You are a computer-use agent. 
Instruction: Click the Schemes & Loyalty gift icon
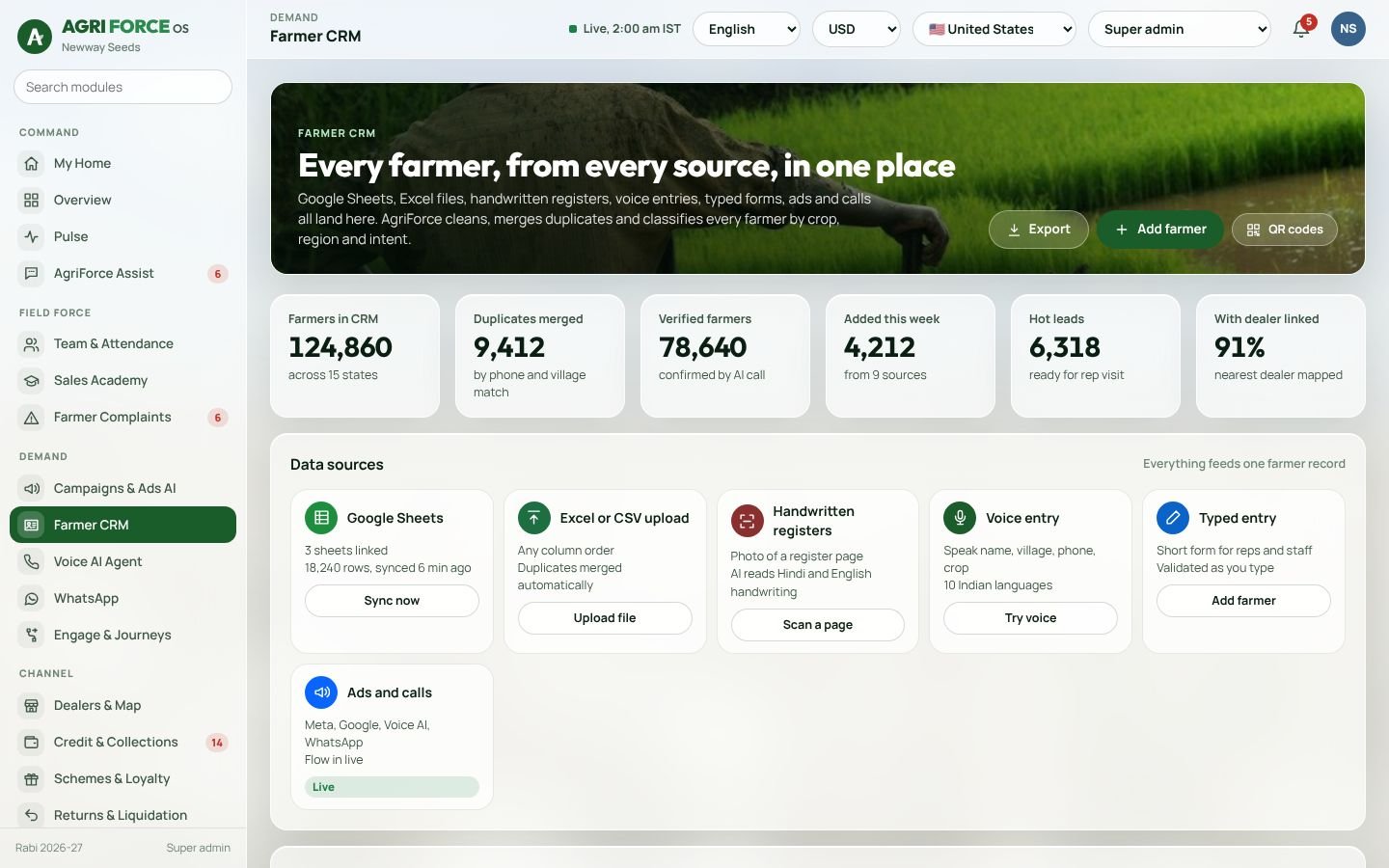pyautogui.click(x=32, y=778)
